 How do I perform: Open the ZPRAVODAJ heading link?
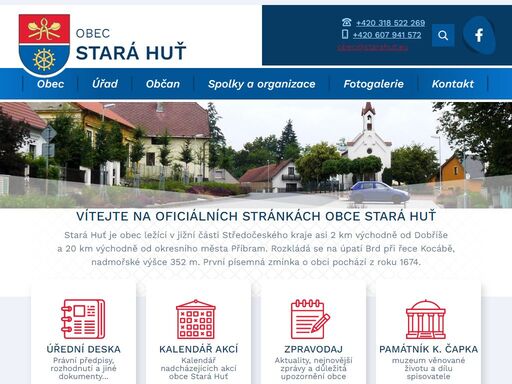point(313,349)
